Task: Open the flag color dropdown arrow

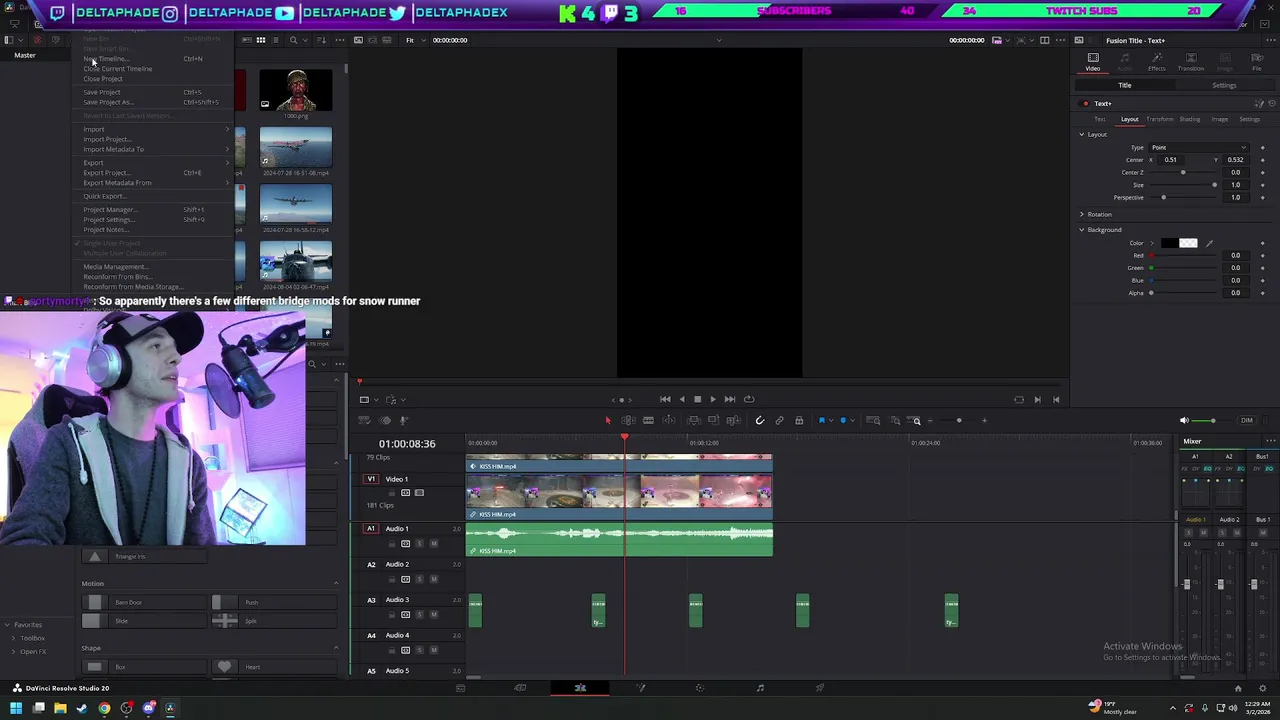Action: coord(830,420)
